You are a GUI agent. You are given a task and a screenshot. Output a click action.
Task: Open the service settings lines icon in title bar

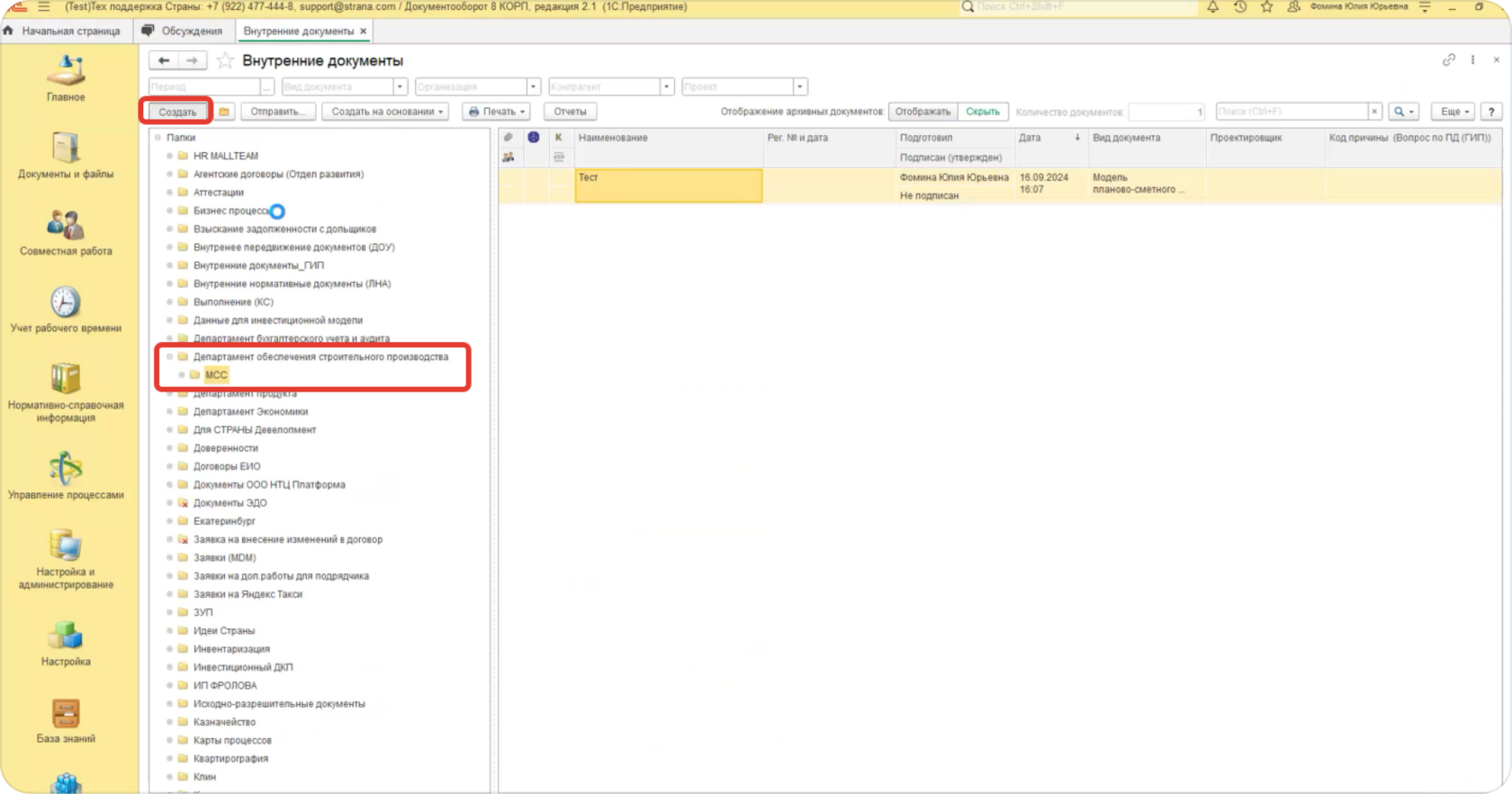coord(1425,7)
